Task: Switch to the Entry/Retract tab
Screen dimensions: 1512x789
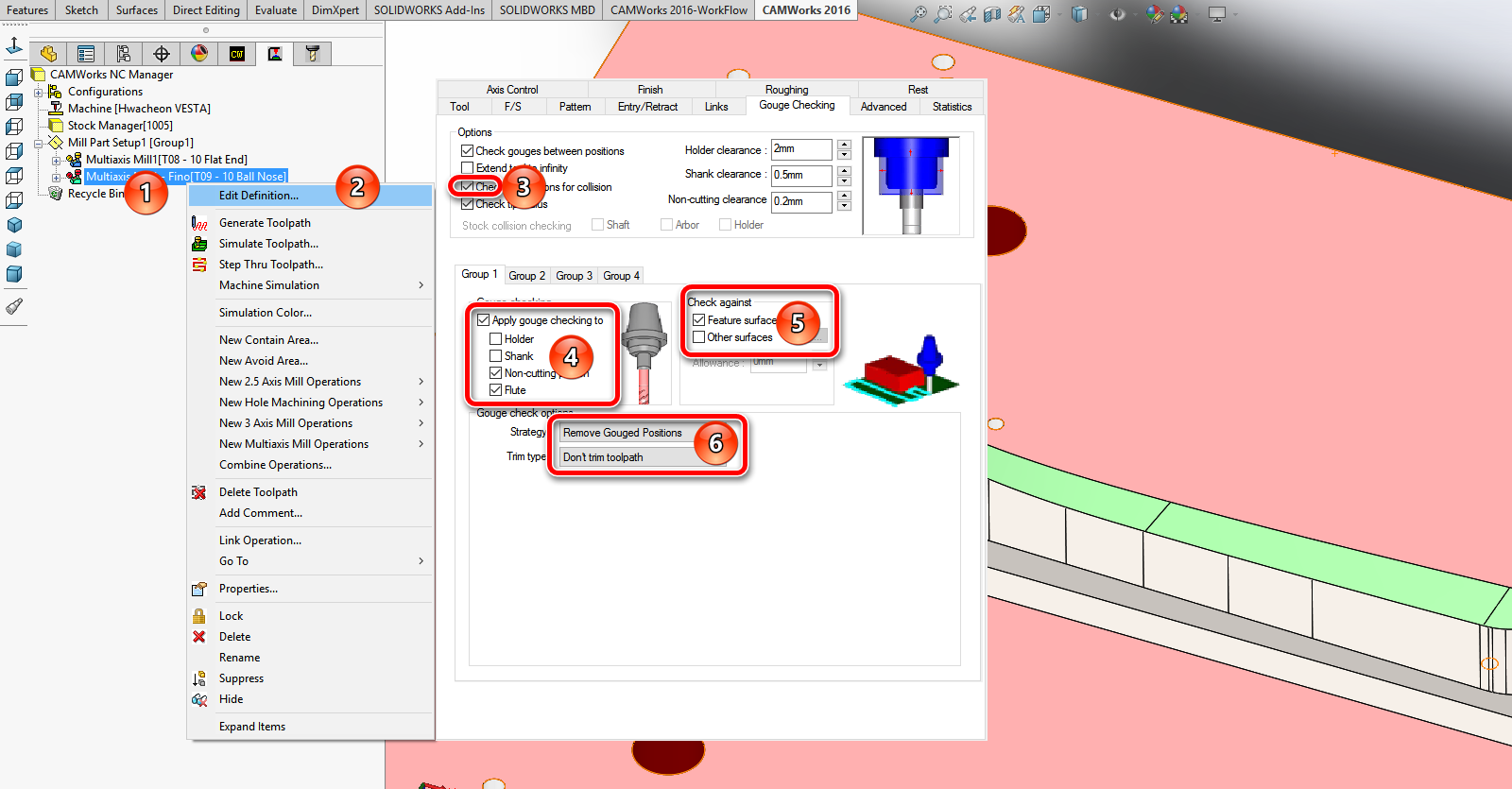Action: [647, 107]
